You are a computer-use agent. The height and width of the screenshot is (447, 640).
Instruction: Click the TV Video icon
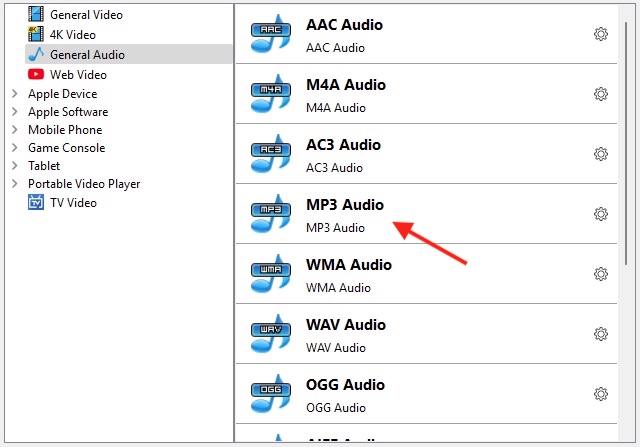(36, 202)
